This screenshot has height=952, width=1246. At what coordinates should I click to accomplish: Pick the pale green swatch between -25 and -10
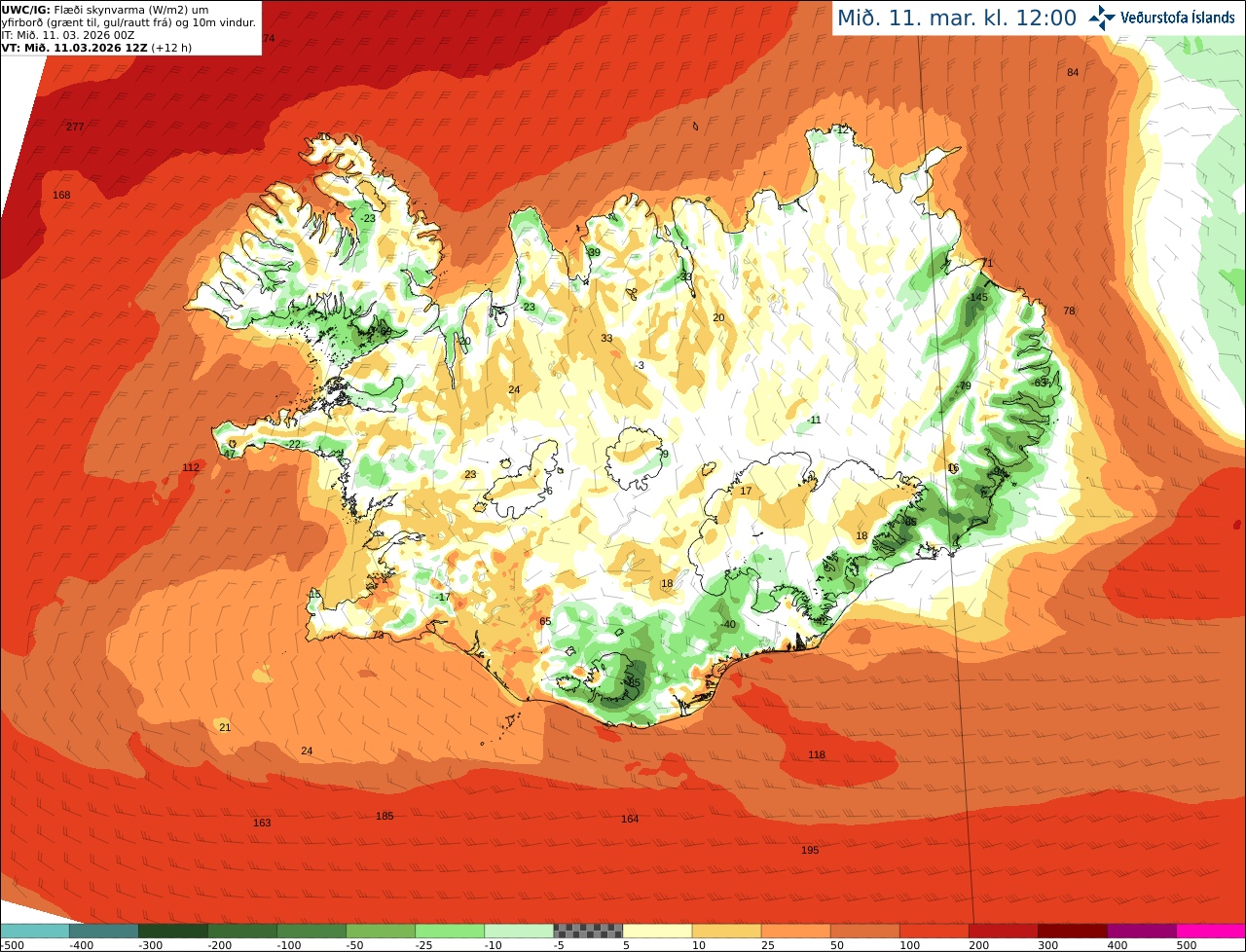click(x=450, y=931)
